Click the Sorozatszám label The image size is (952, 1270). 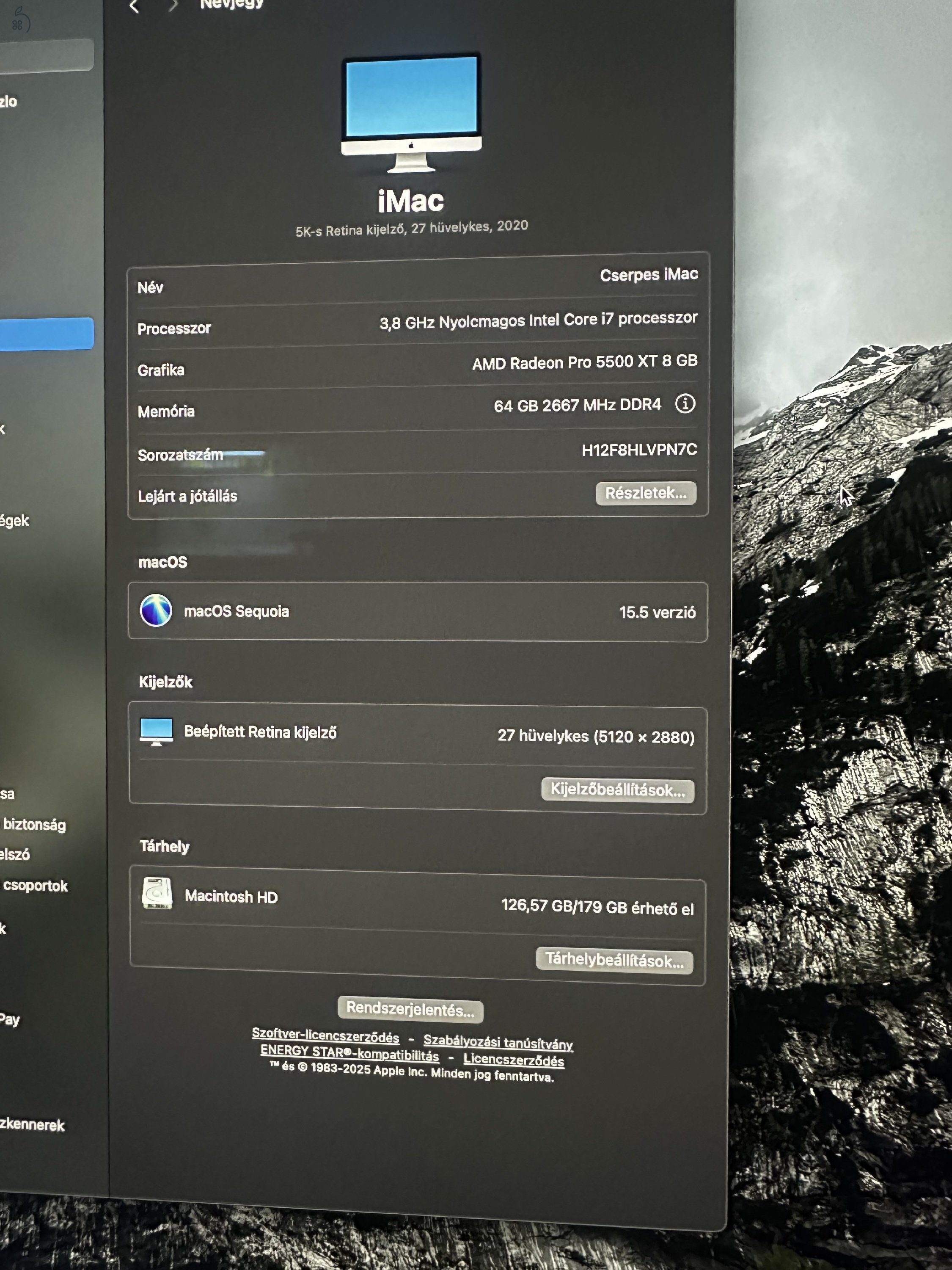pos(180,455)
